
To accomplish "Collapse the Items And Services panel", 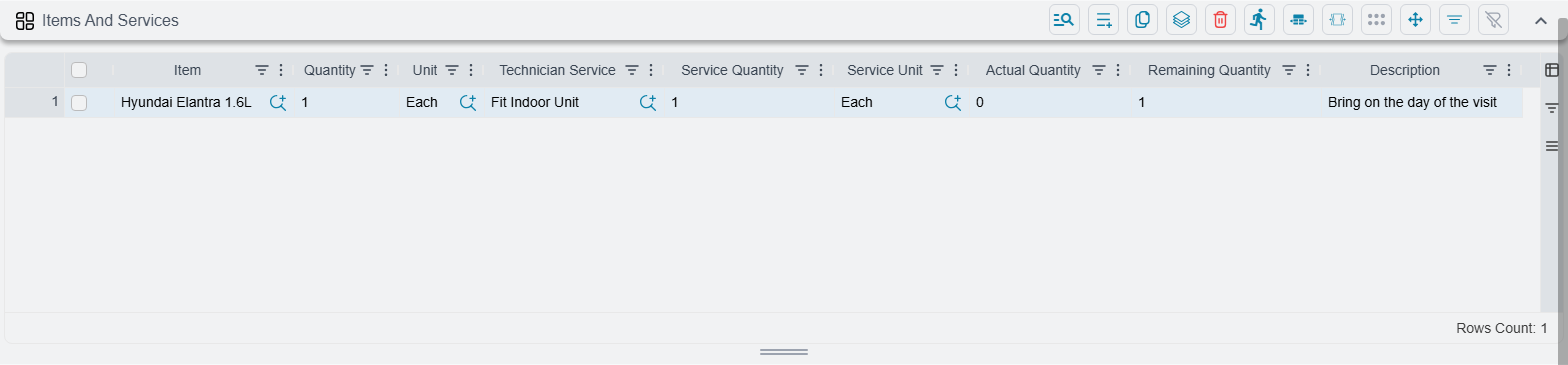I will [x=1541, y=20].
